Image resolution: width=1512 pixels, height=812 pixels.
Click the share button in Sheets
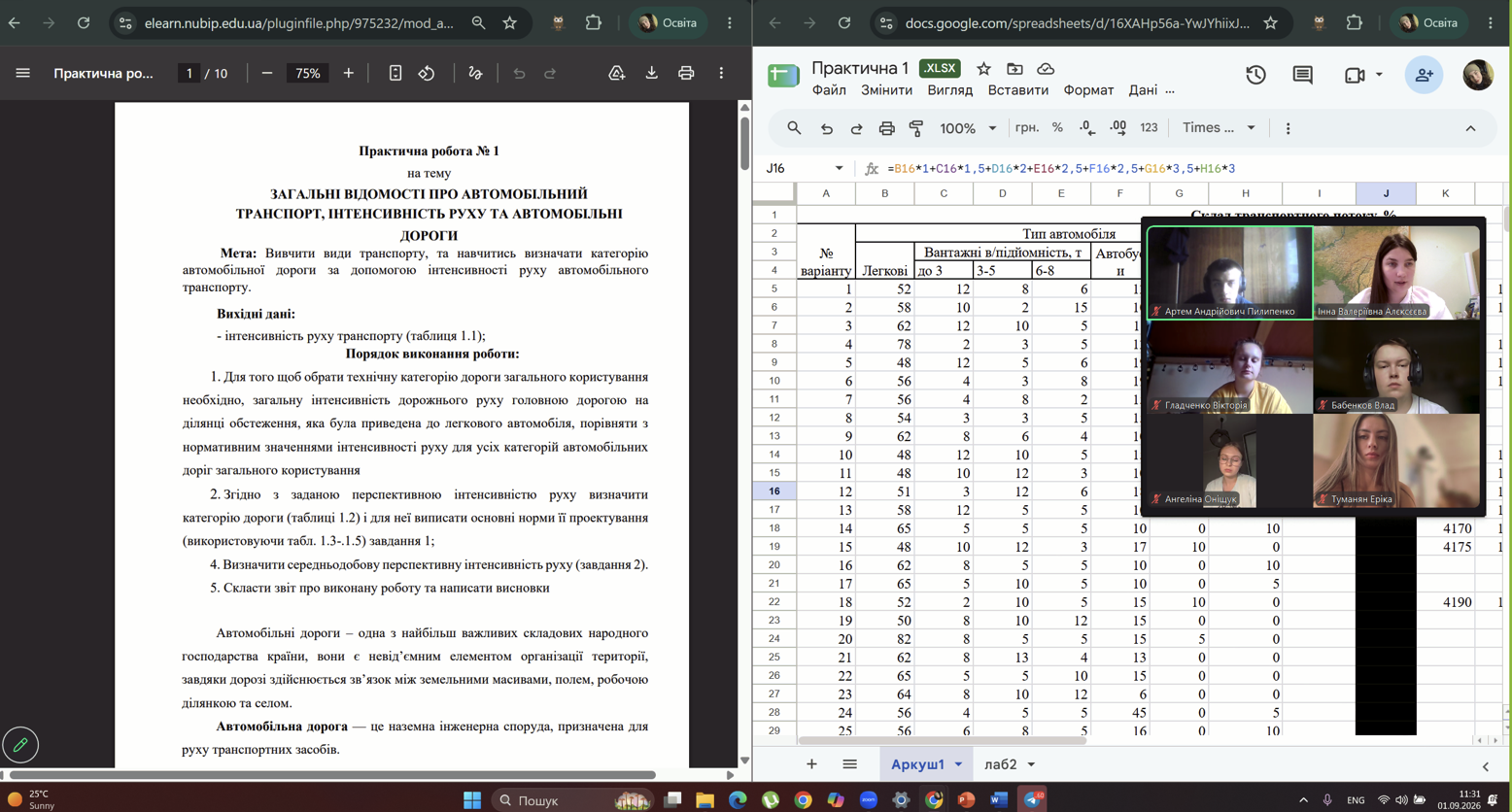point(1424,75)
